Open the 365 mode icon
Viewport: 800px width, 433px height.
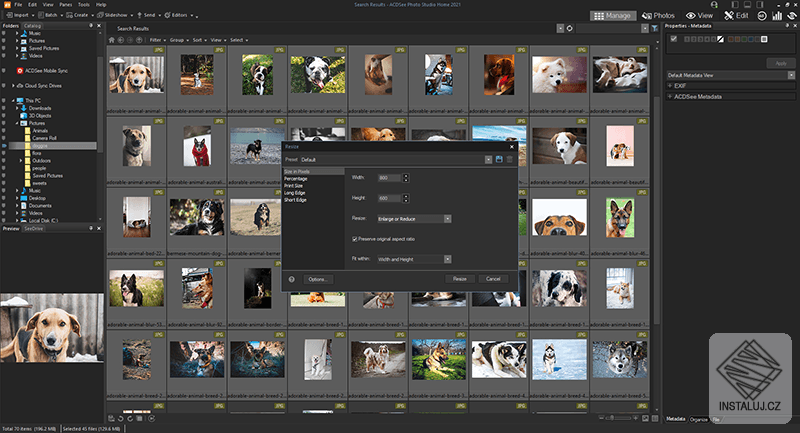click(x=761, y=16)
